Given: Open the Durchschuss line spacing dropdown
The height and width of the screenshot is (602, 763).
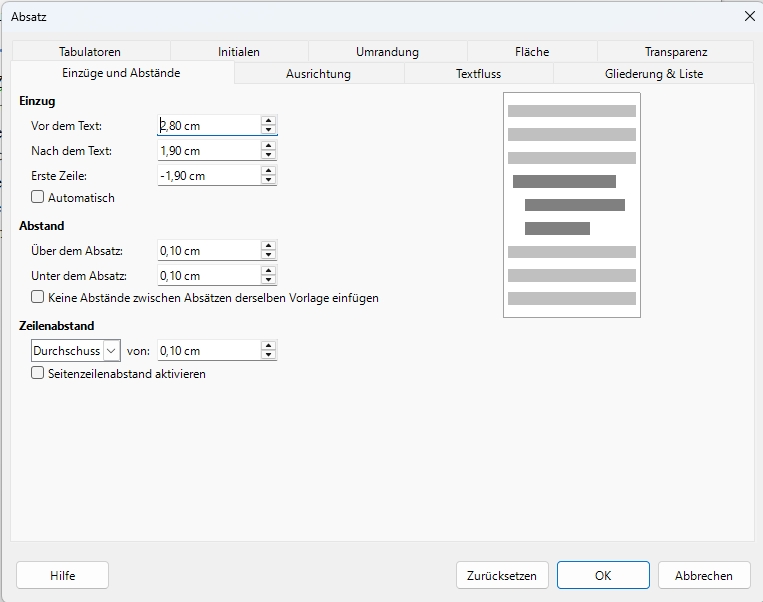Looking at the screenshot, I should tap(75, 351).
